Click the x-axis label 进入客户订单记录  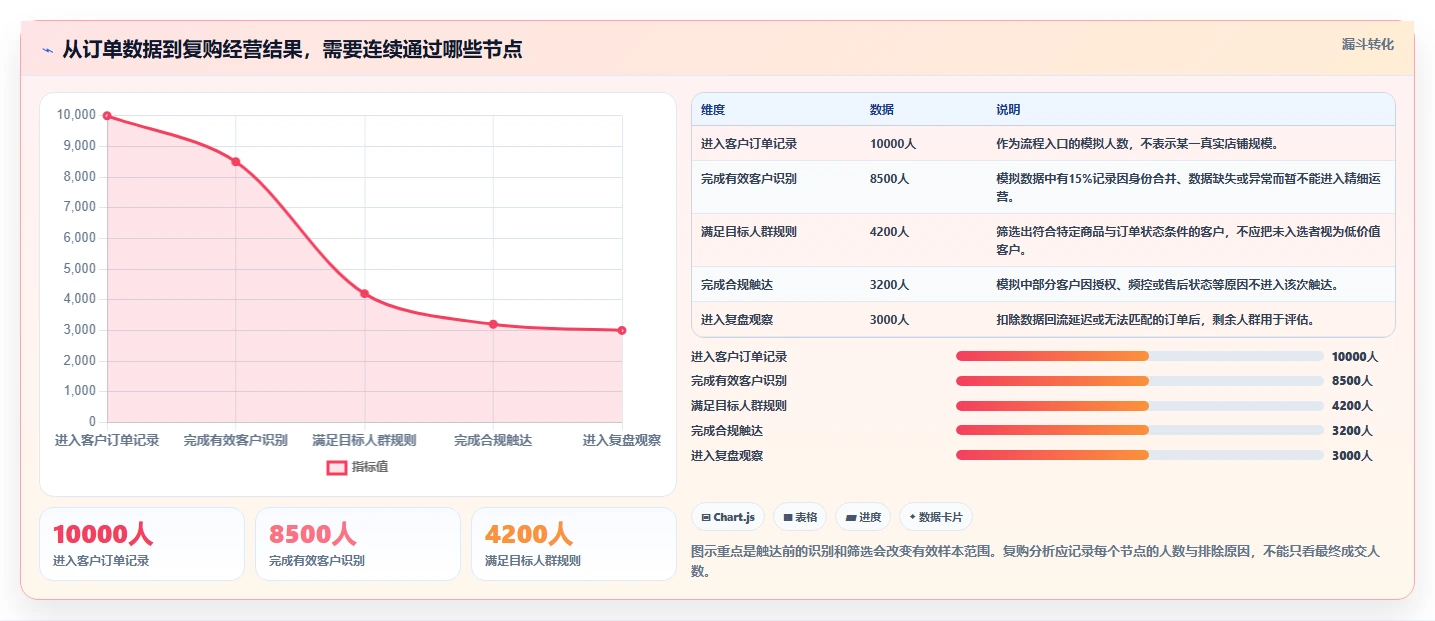point(107,440)
